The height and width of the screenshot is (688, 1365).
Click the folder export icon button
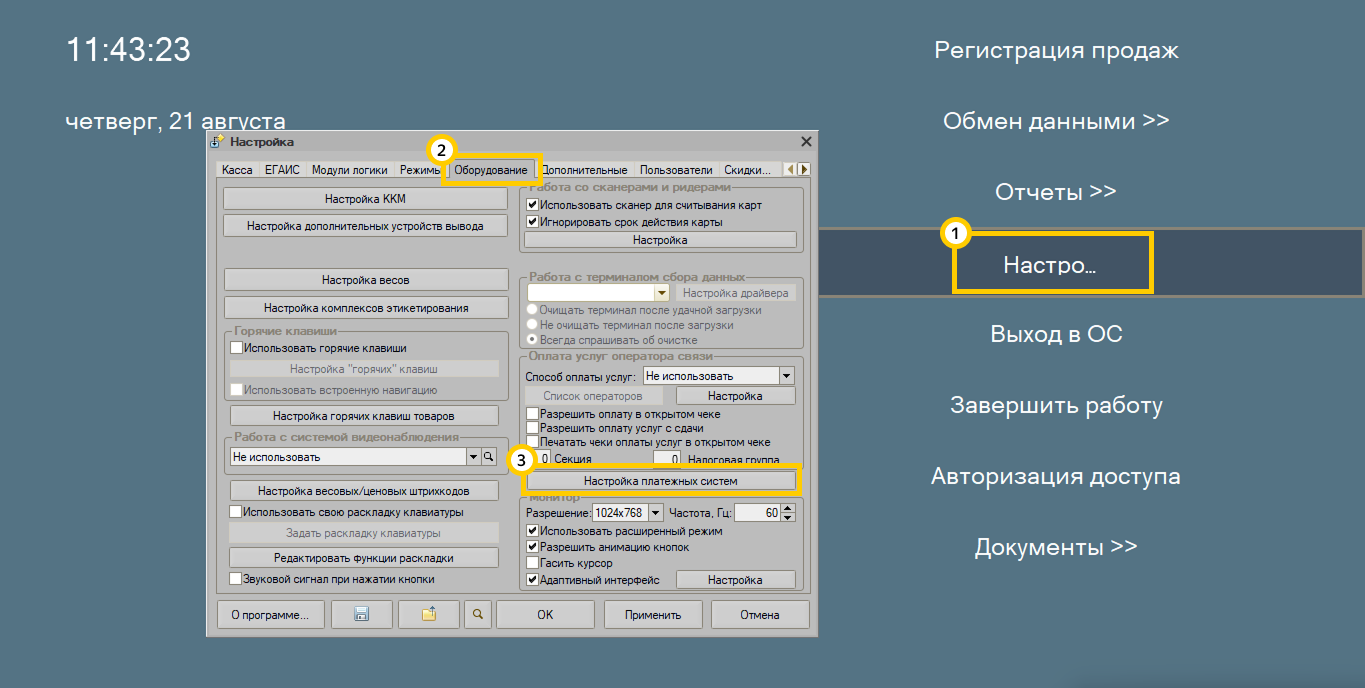click(x=428, y=615)
